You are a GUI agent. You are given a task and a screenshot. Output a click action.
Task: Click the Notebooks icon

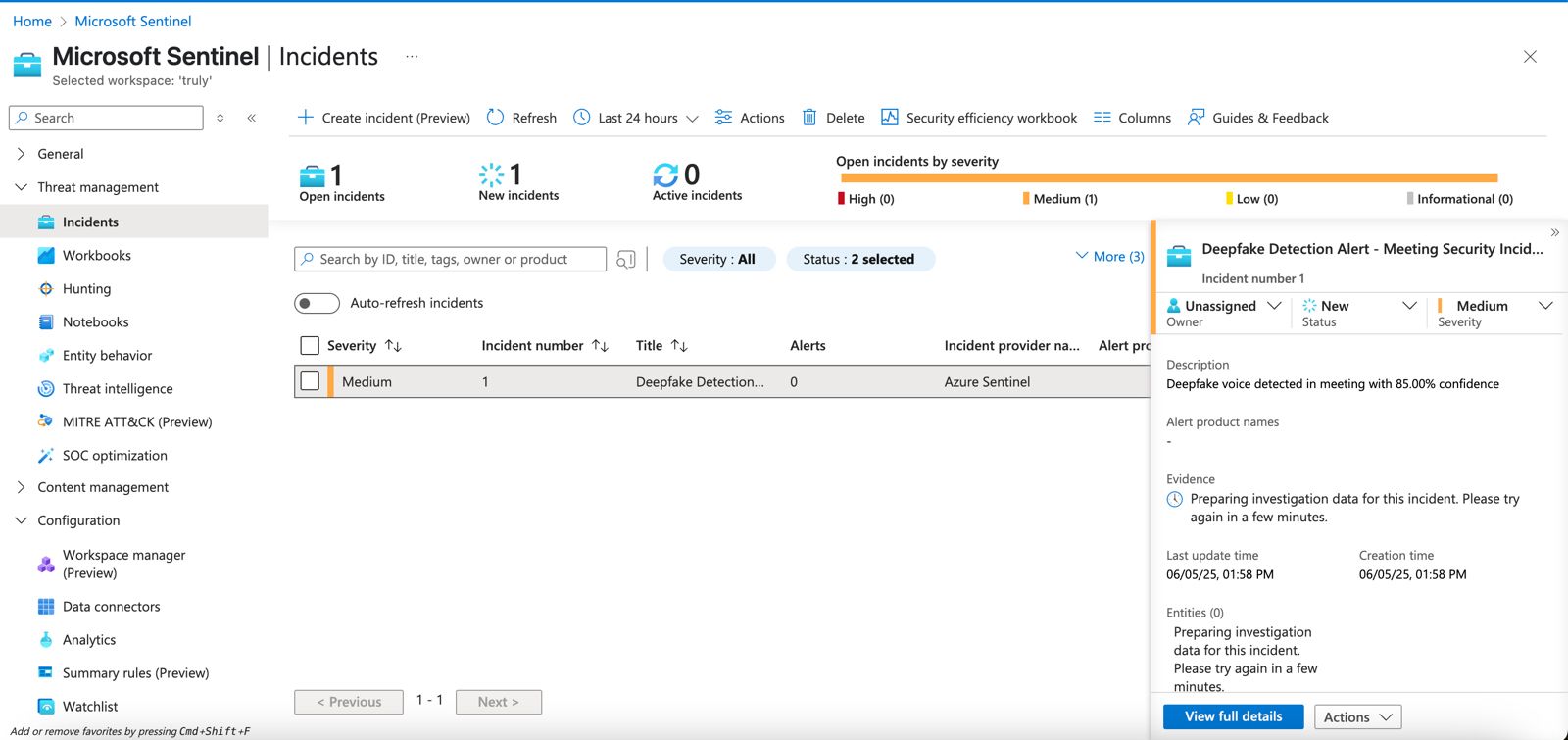click(46, 322)
